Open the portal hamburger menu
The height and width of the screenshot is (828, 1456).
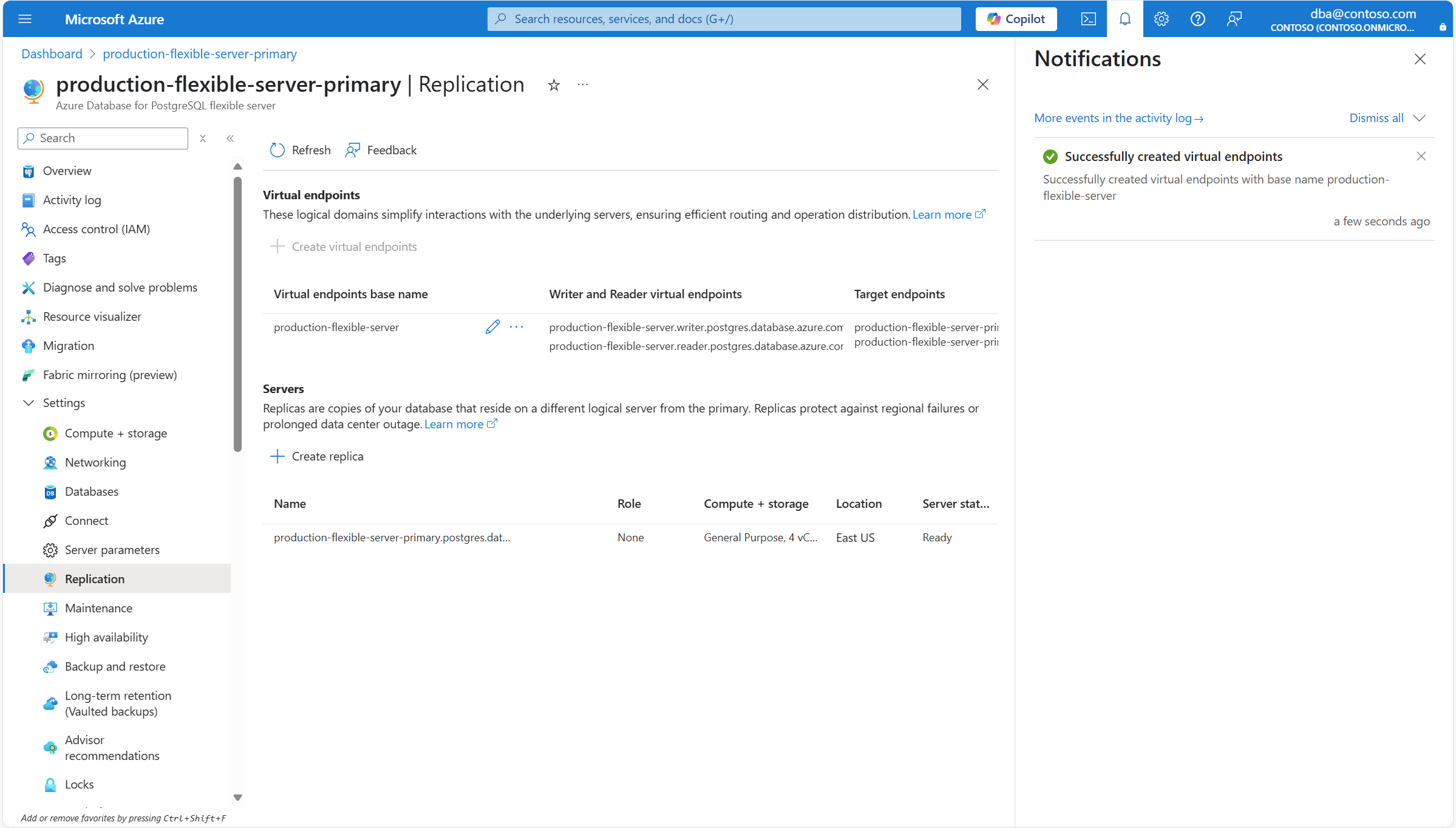click(x=25, y=19)
